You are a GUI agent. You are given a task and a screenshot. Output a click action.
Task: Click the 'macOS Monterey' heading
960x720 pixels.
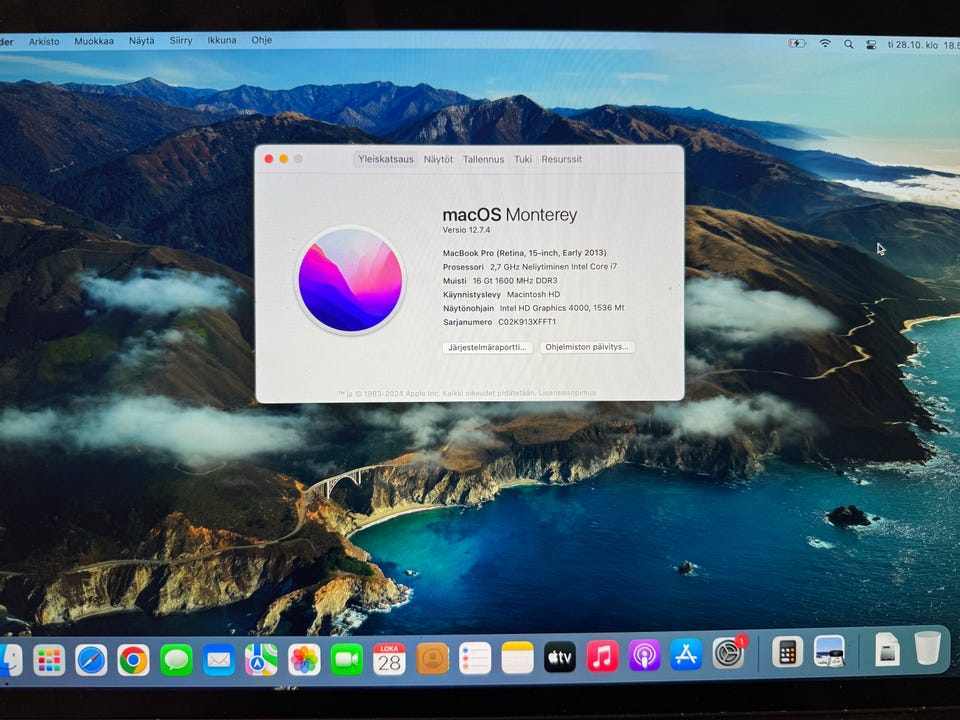tap(510, 215)
